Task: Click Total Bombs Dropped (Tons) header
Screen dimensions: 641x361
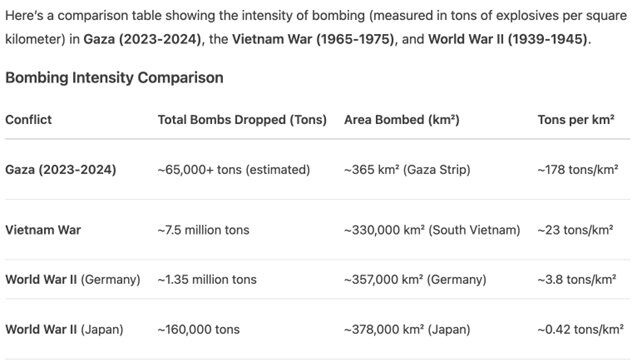Action: tap(242, 120)
